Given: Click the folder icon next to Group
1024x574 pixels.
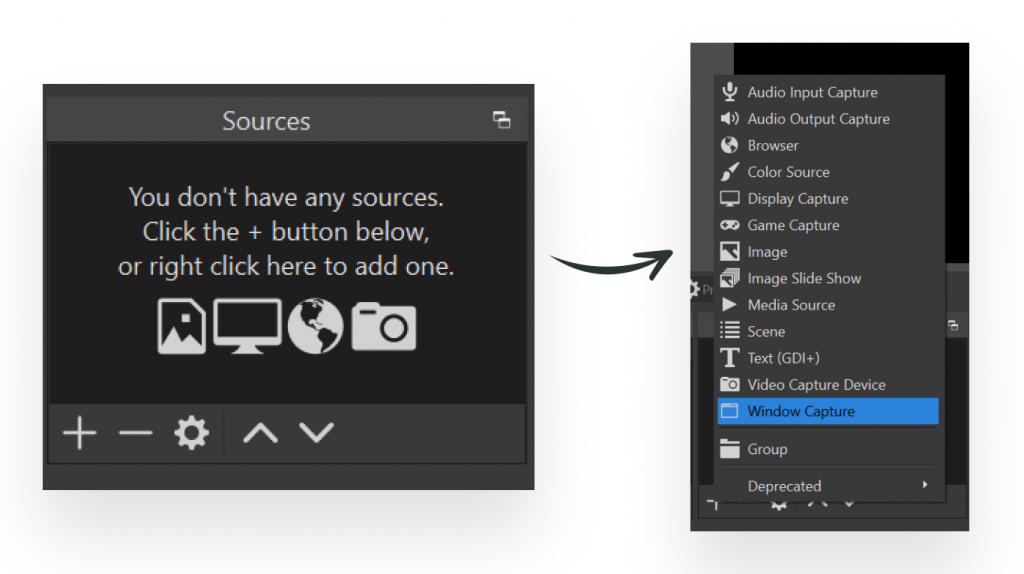Looking at the screenshot, I should pyautogui.click(x=729, y=449).
